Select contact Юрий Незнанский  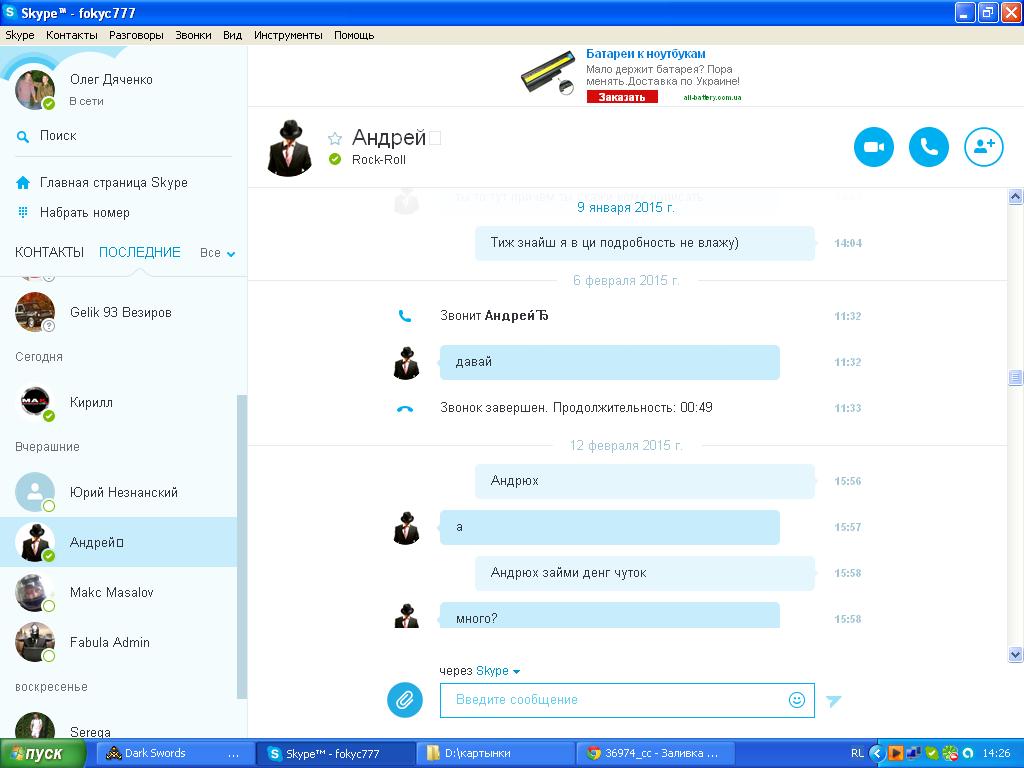(119, 492)
